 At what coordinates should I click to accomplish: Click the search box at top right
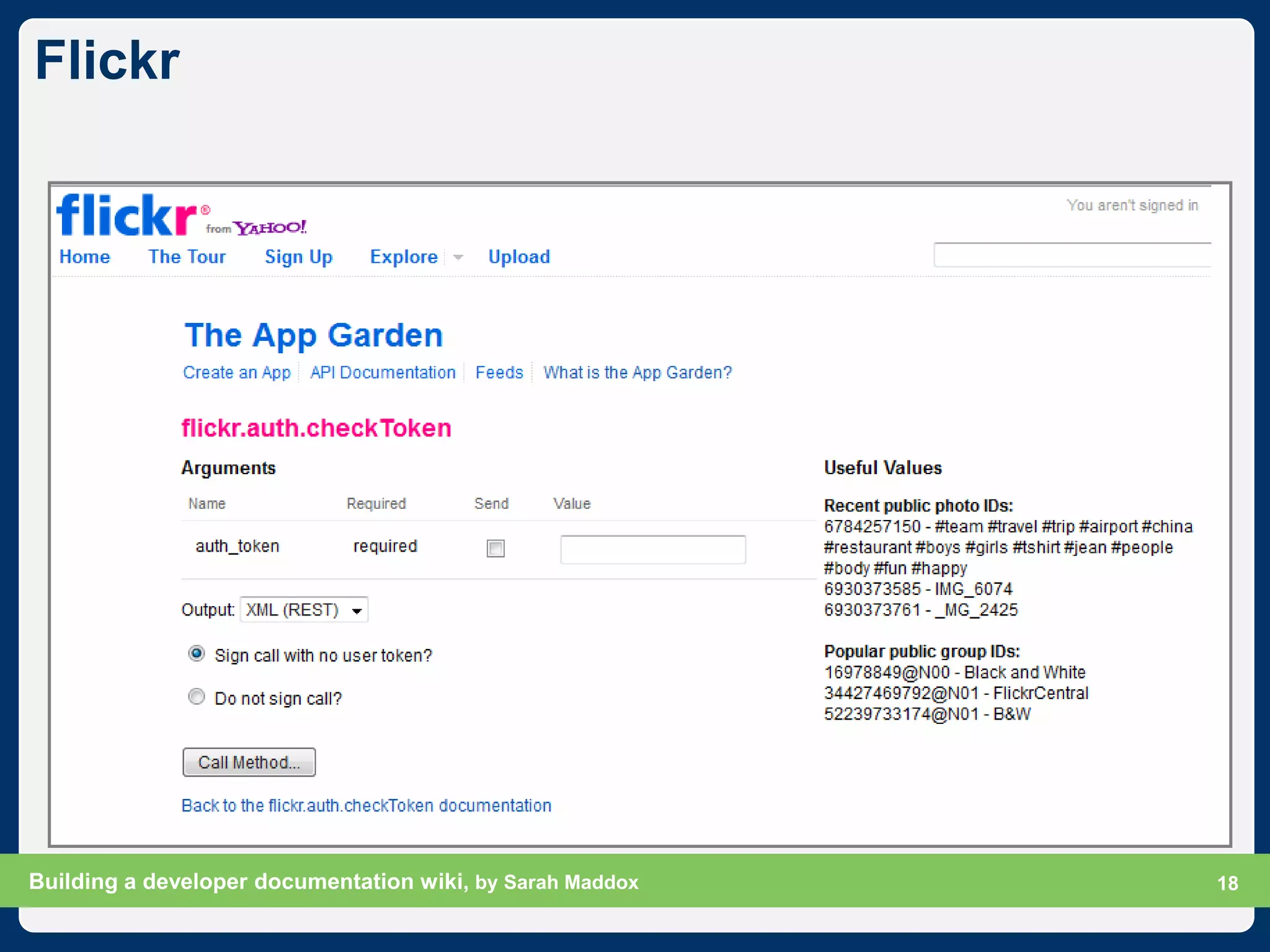tap(1072, 255)
